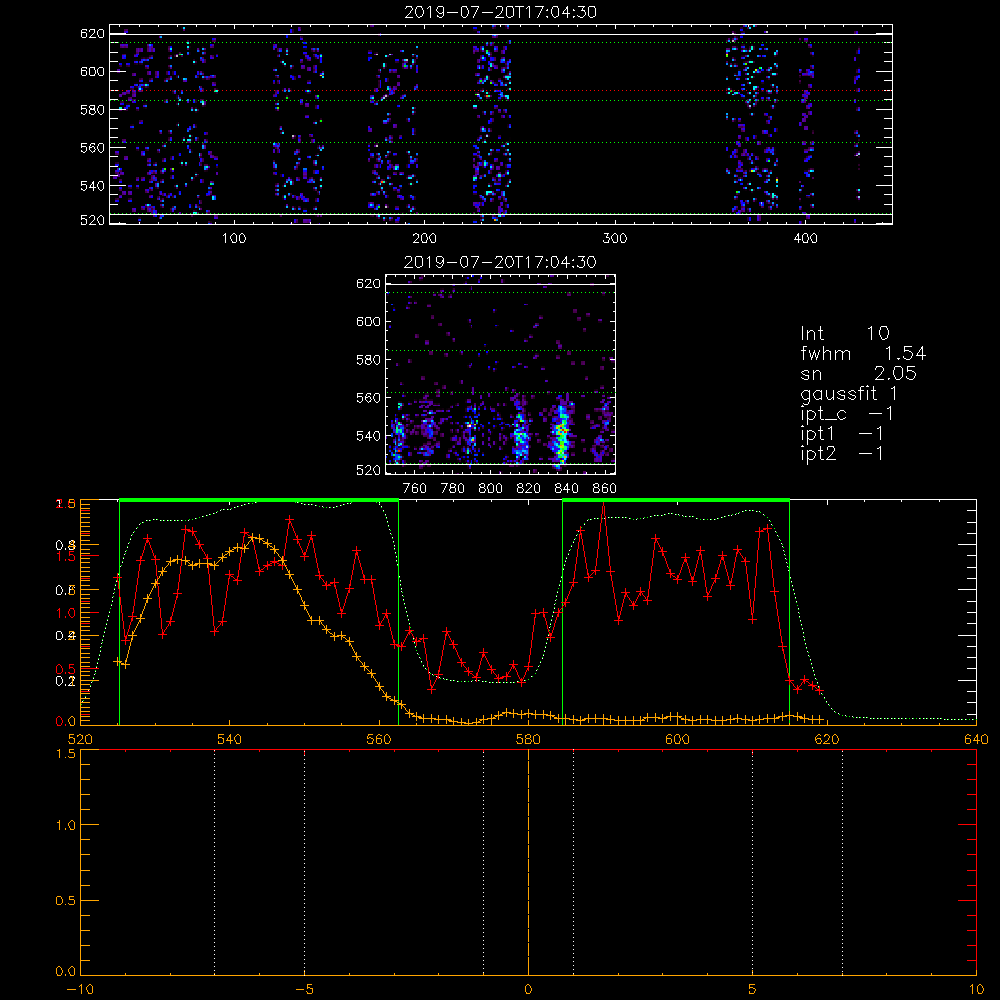
Task: Click y-axis label 540 of the small image
Action: (368, 436)
